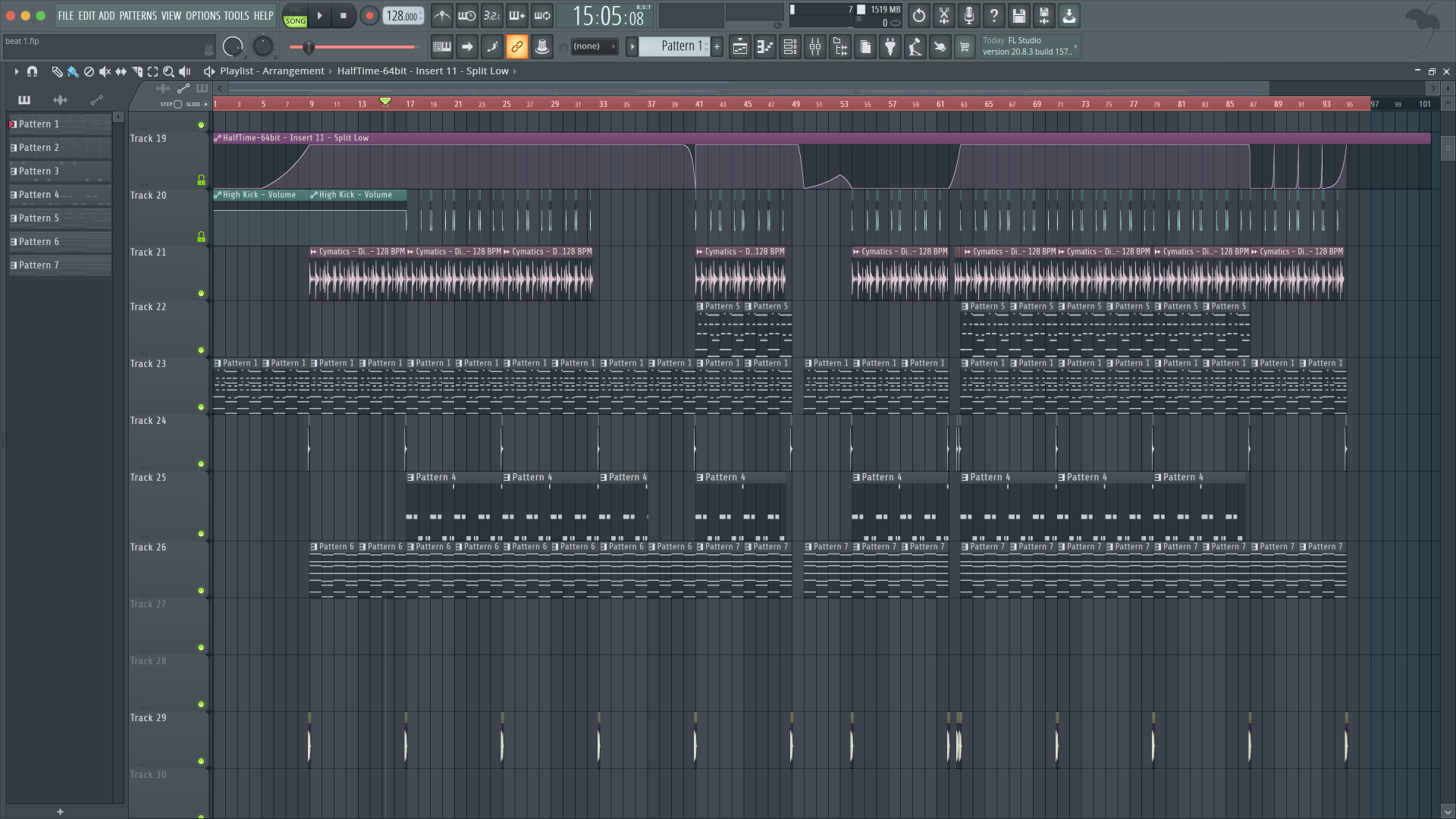Open the TOOLS menu
Viewport: 1456px width, 819px height.
click(x=237, y=15)
